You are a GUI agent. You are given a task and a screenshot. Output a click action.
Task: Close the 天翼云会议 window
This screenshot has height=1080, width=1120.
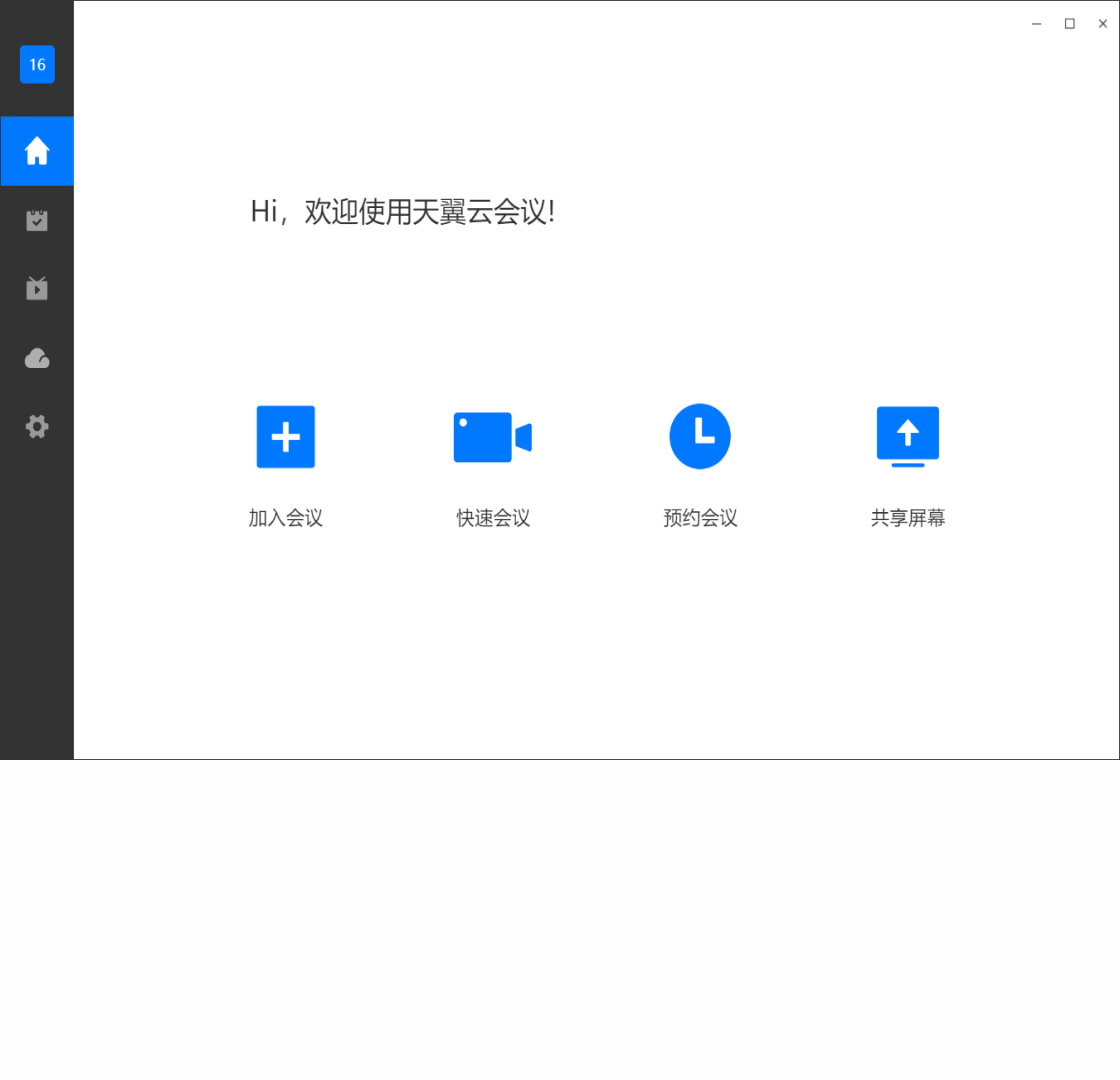pyautogui.click(x=1103, y=24)
